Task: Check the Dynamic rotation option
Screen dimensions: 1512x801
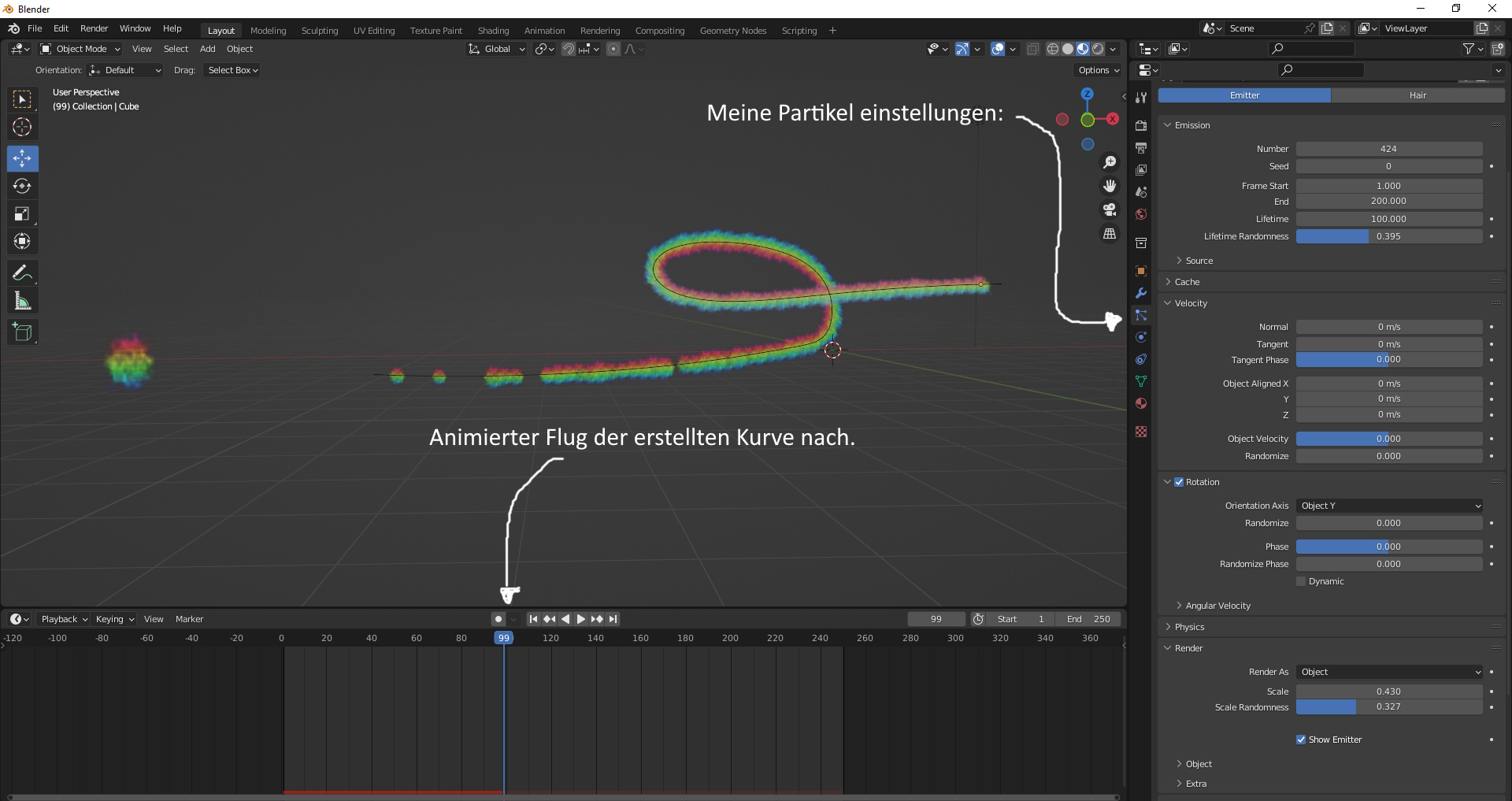Action: 1301,581
